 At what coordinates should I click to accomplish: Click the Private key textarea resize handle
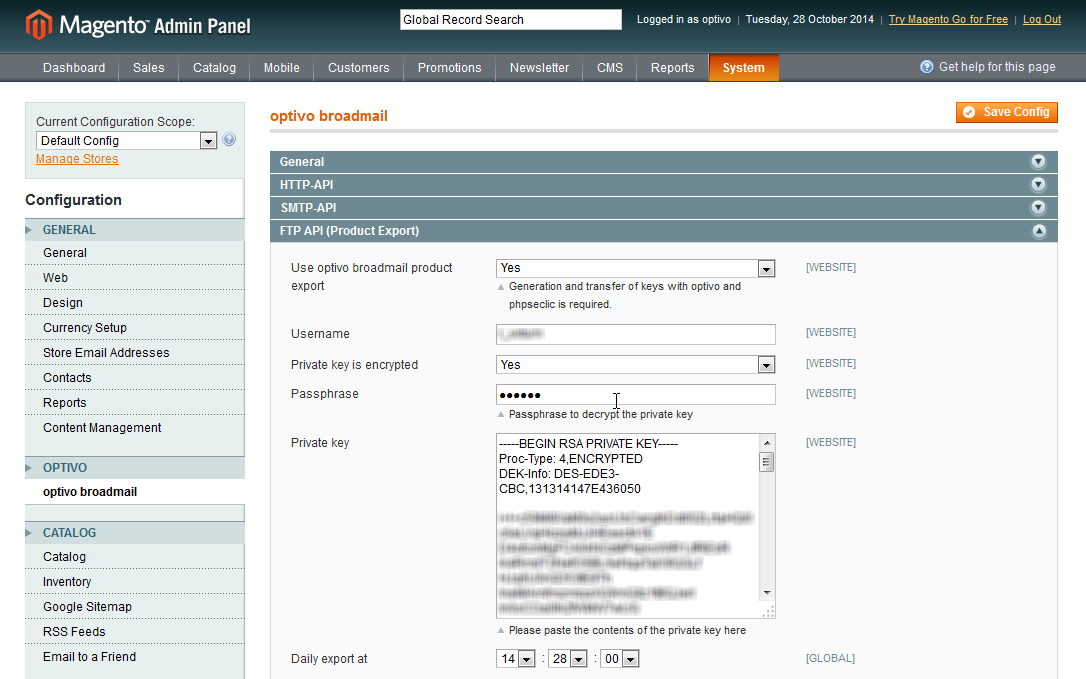tap(768, 612)
